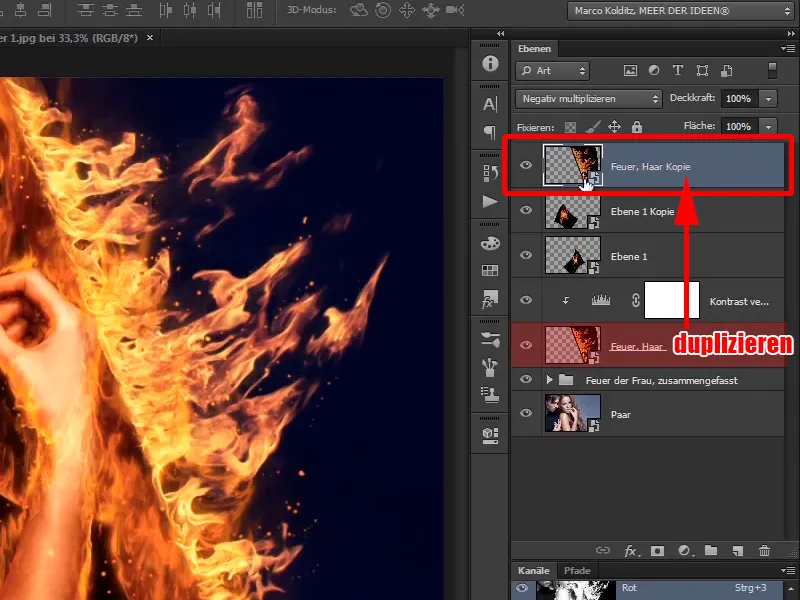Click the 3D pan mode icon
The height and width of the screenshot is (600, 800).
[x=407, y=10]
